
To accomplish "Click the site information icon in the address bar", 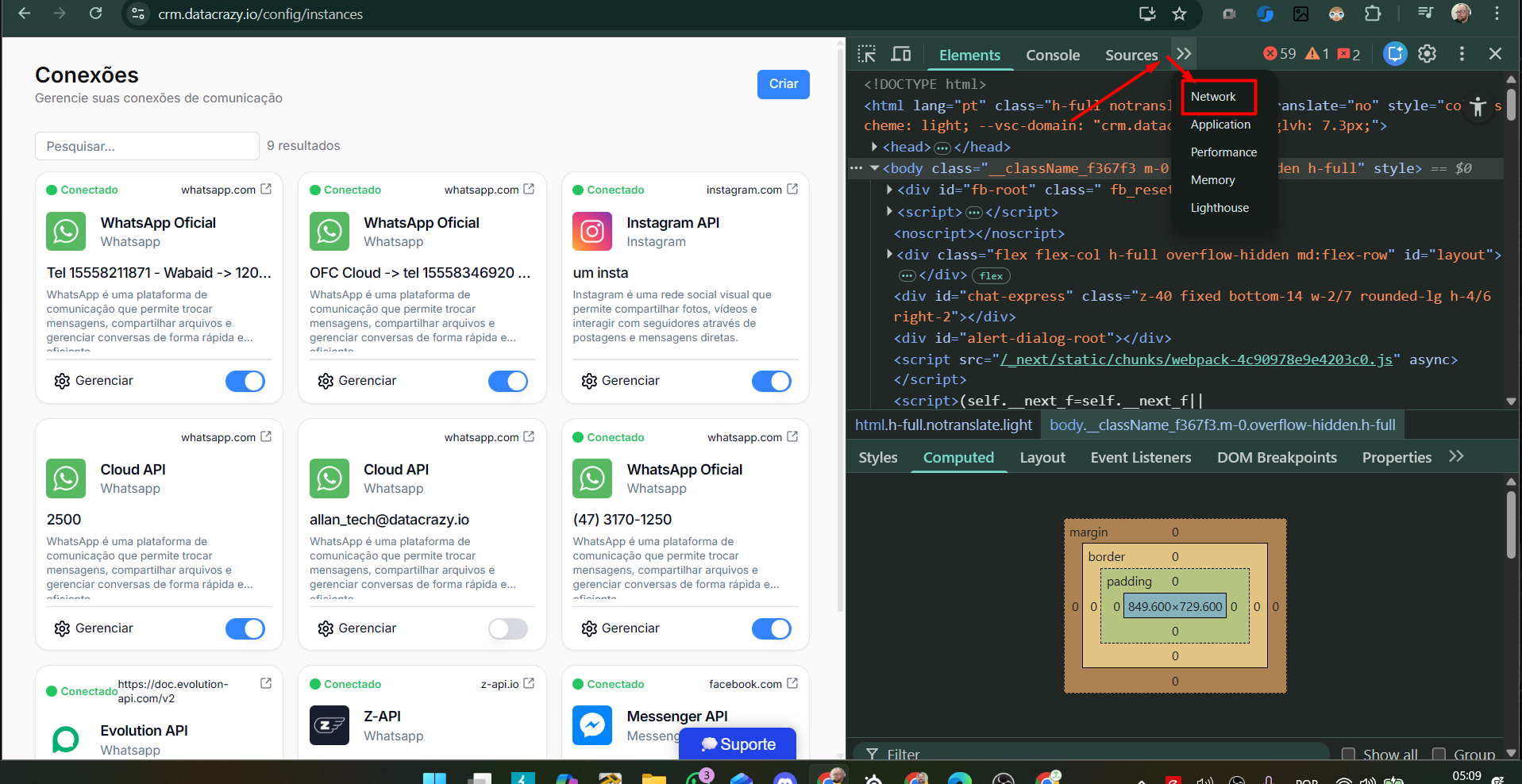I will [x=138, y=13].
